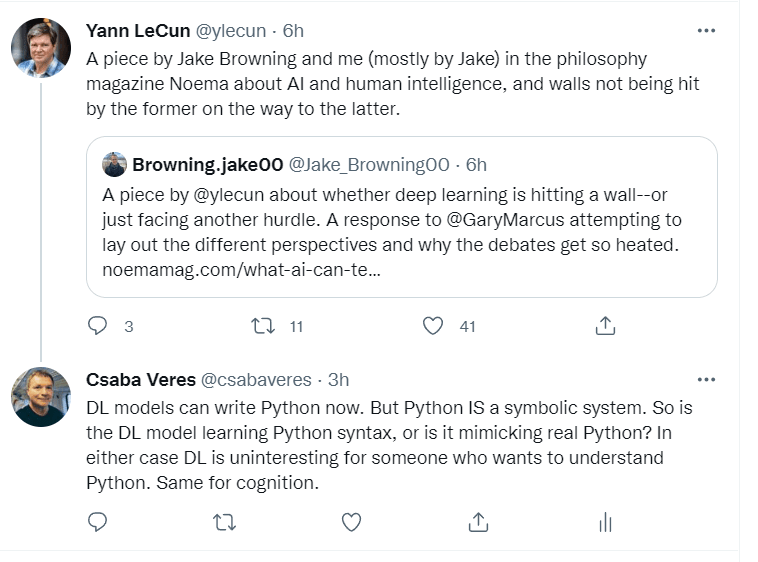View analytics for Csaba Veres's tweet
The image size is (758, 562).
tap(604, 522)
